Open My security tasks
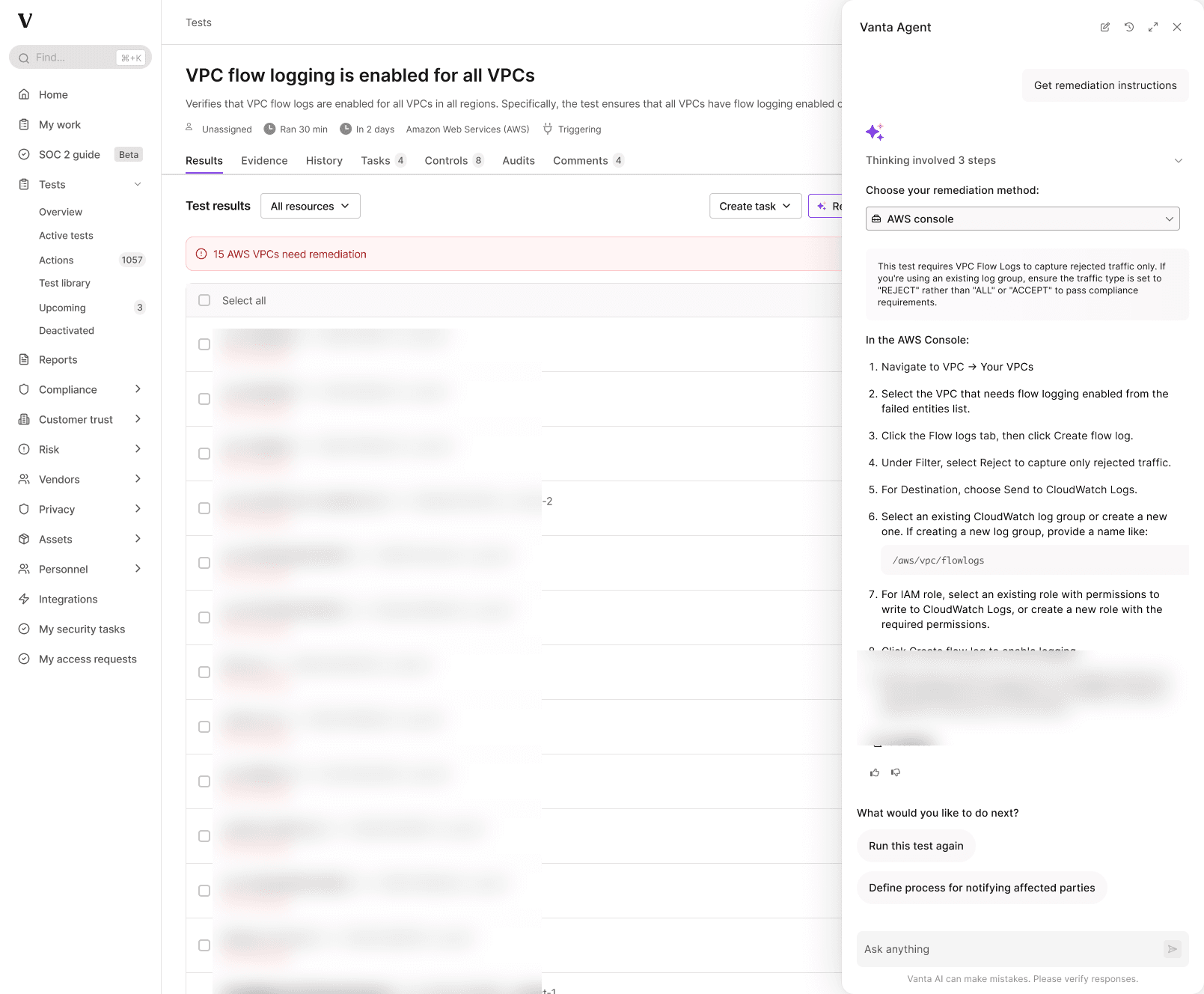The height and width of the screenshot is (994, 1204). [82, 629]
